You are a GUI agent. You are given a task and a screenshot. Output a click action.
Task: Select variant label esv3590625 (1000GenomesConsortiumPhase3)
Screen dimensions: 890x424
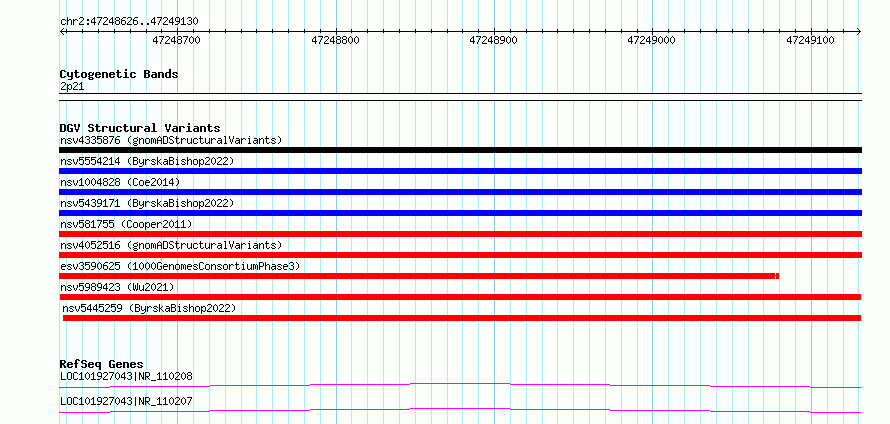180,266
